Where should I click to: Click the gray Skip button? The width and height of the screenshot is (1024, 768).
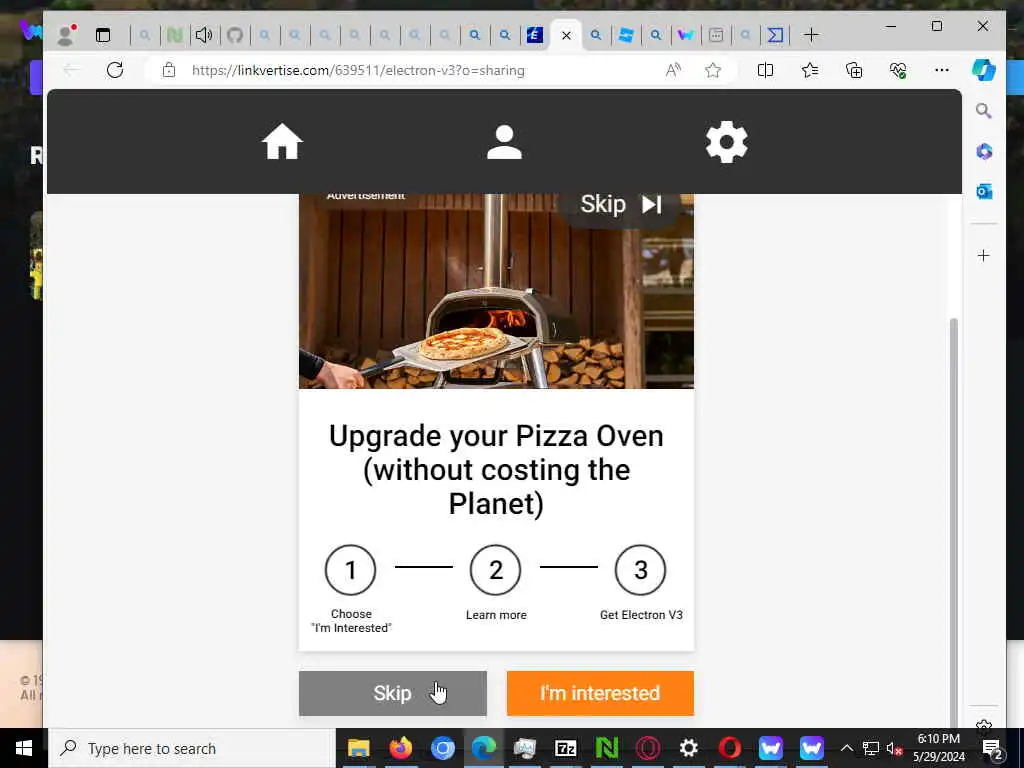(392, 693)
